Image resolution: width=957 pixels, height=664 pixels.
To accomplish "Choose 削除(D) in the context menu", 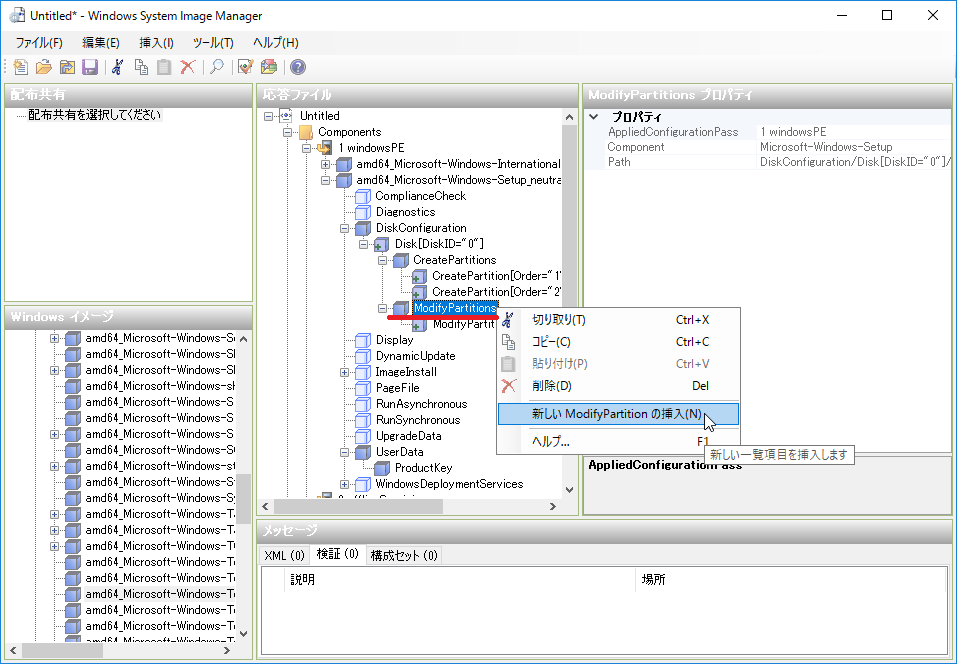I will [x=618, y=386].
